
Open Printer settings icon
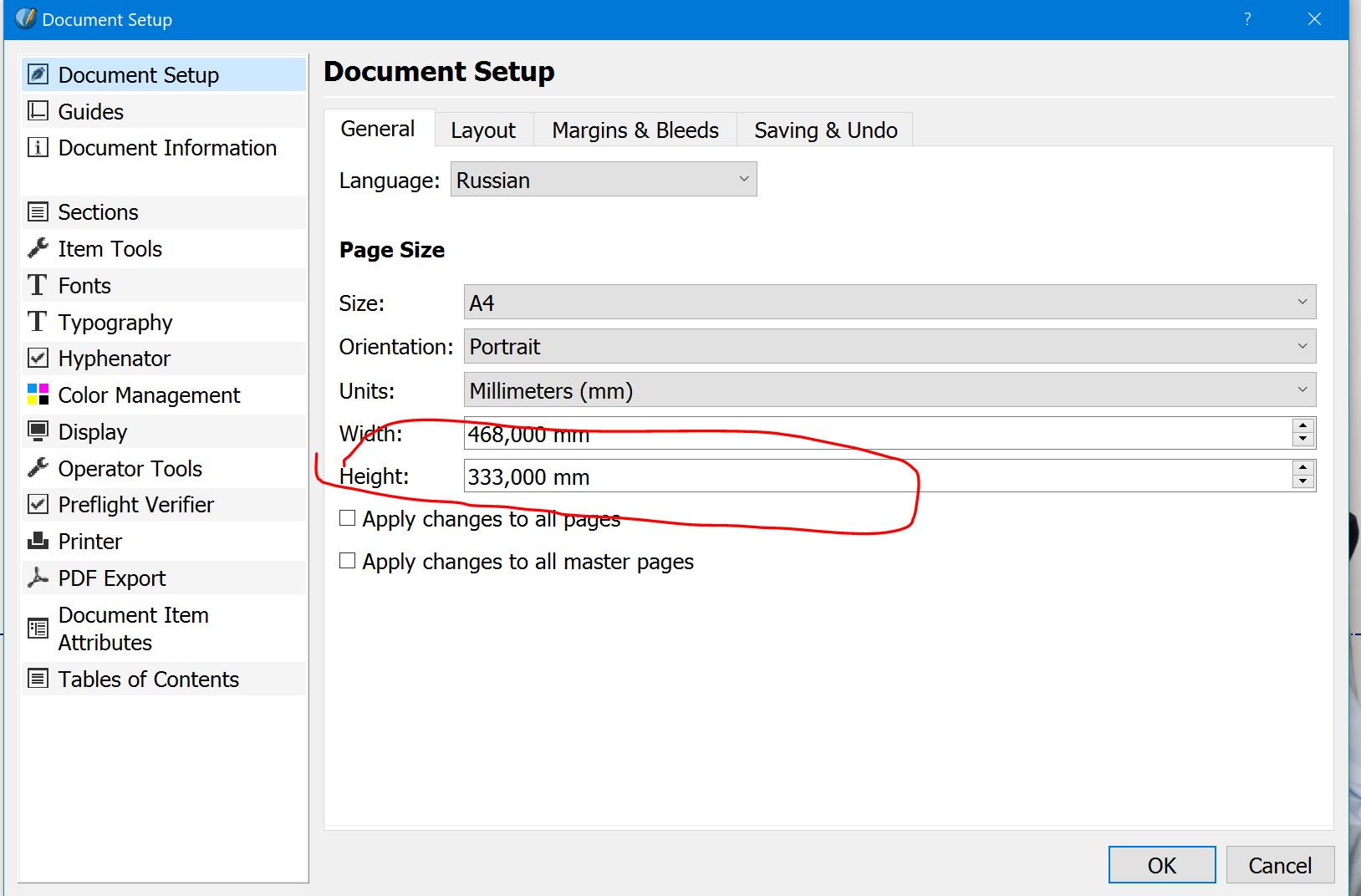[38, 542]
